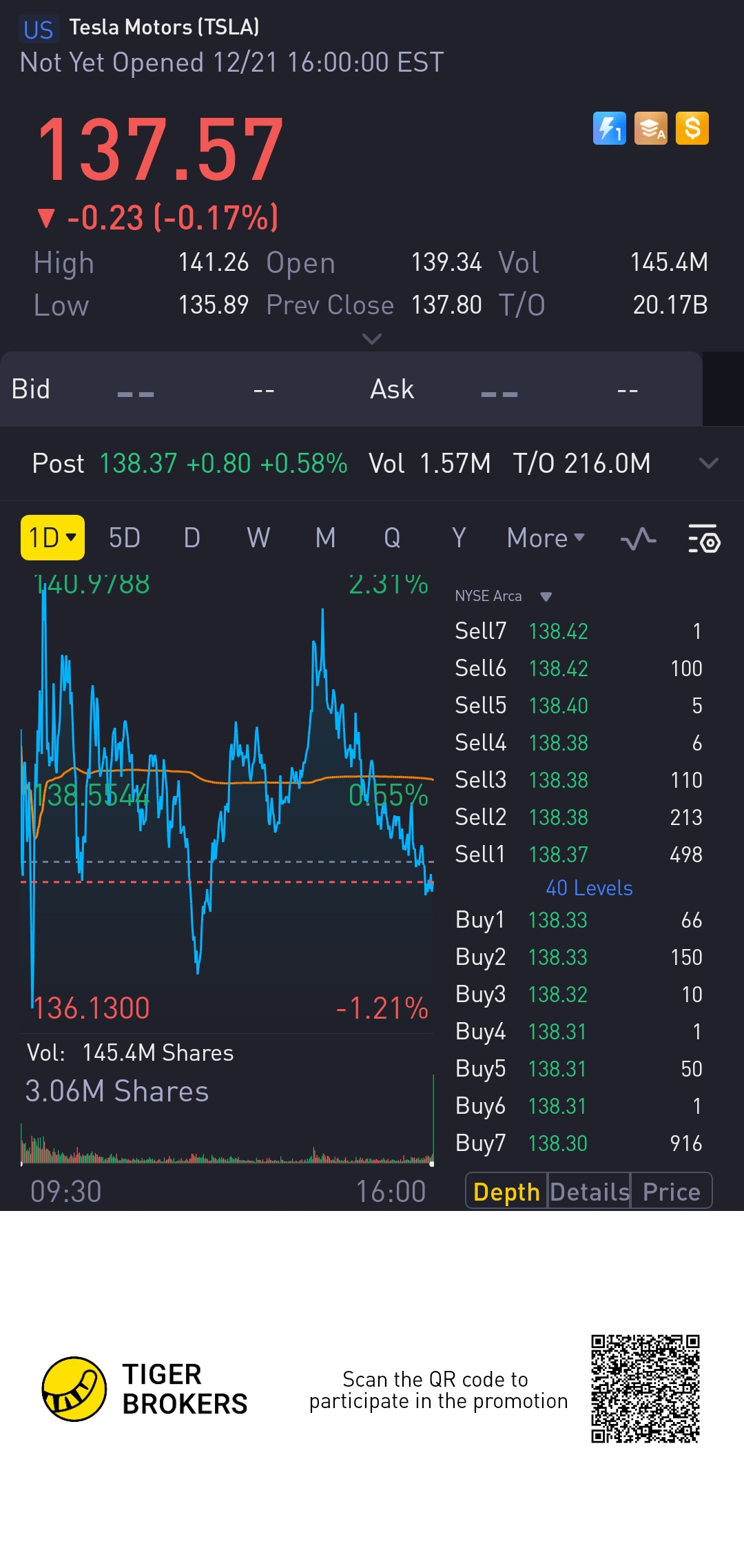Expand the Post market row chevron
The image size is (744, 1568).
tap(709, 463)
